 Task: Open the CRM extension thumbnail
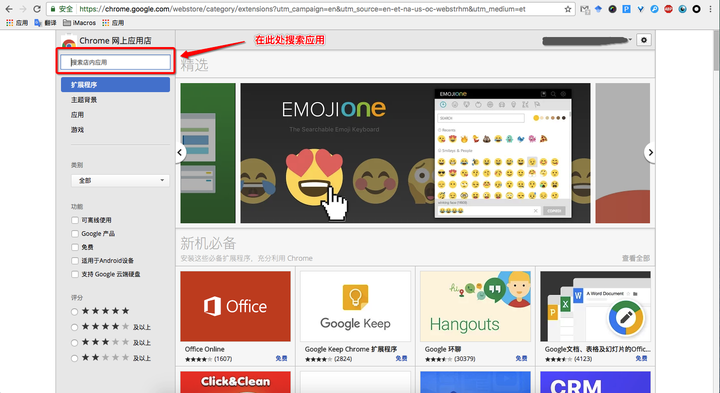pos(596,382)
